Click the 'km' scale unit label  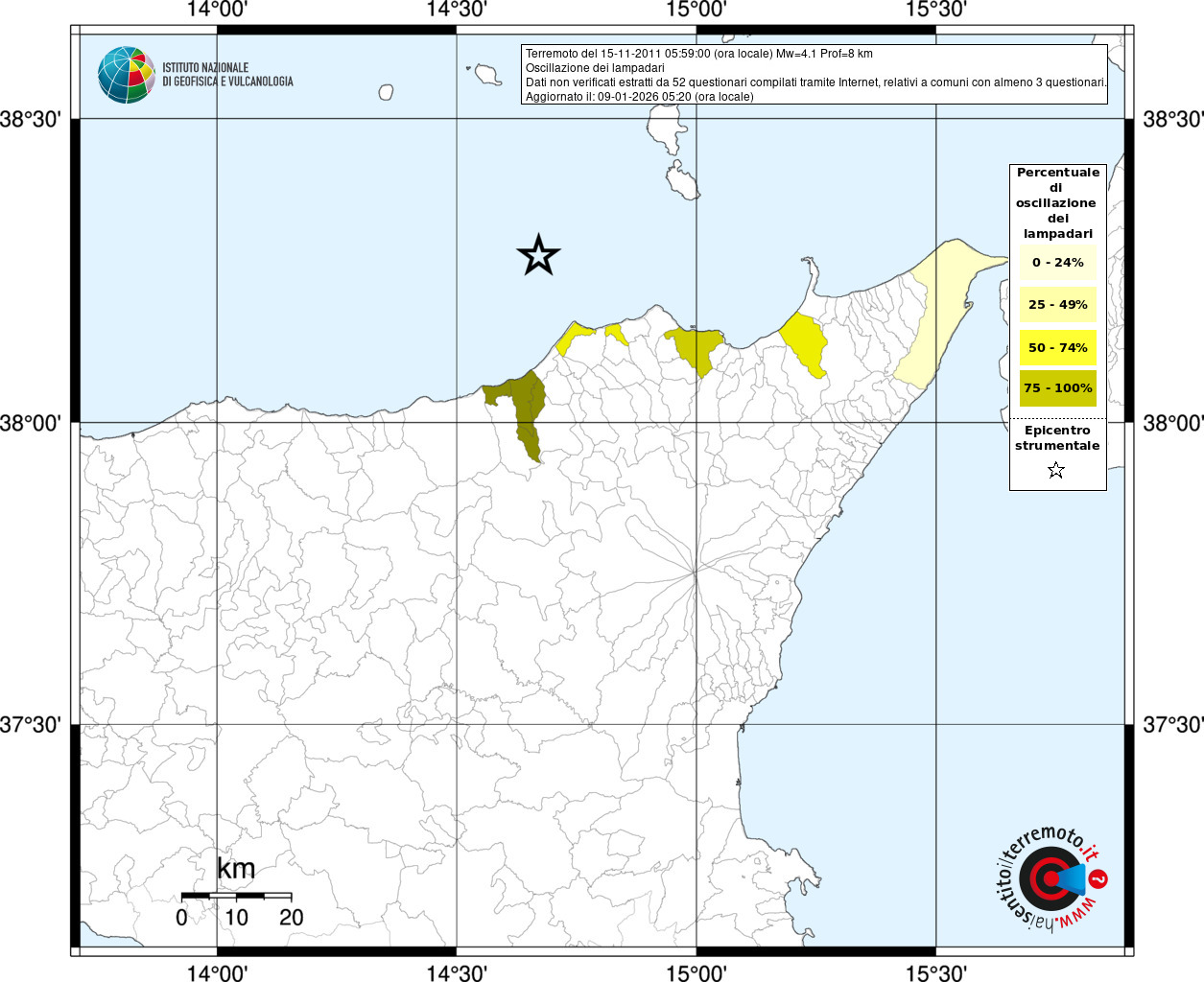coord(236,869)
